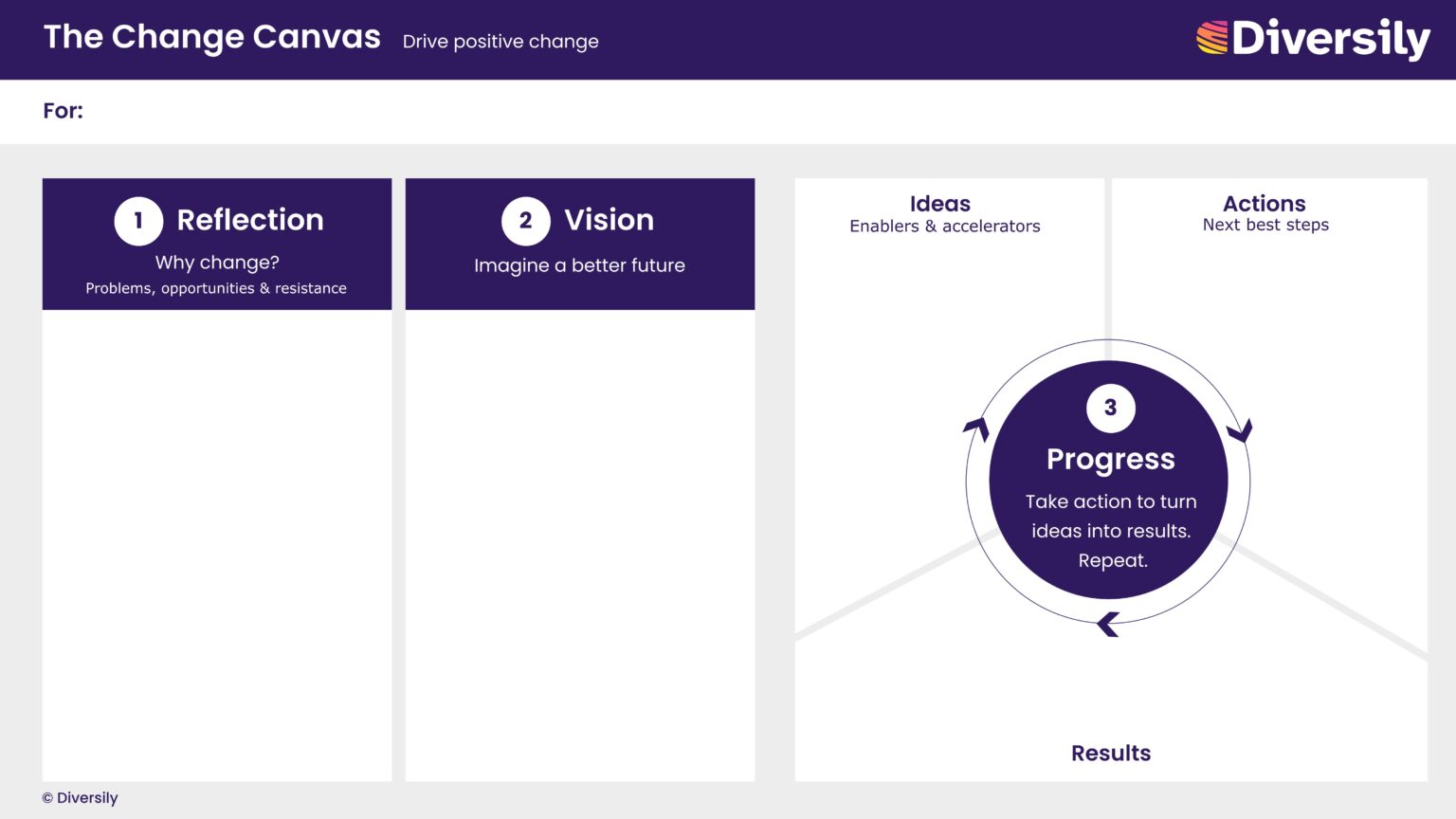Image resolution: width=1456 pixels, height=819 pixels.
Task: Click the circle 3 badge above Progress
Action: (x=1109, y=408)
